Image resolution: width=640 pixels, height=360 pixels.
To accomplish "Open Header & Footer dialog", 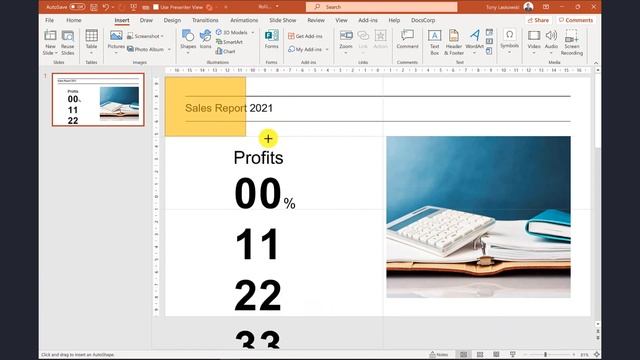I will (453, 42).
